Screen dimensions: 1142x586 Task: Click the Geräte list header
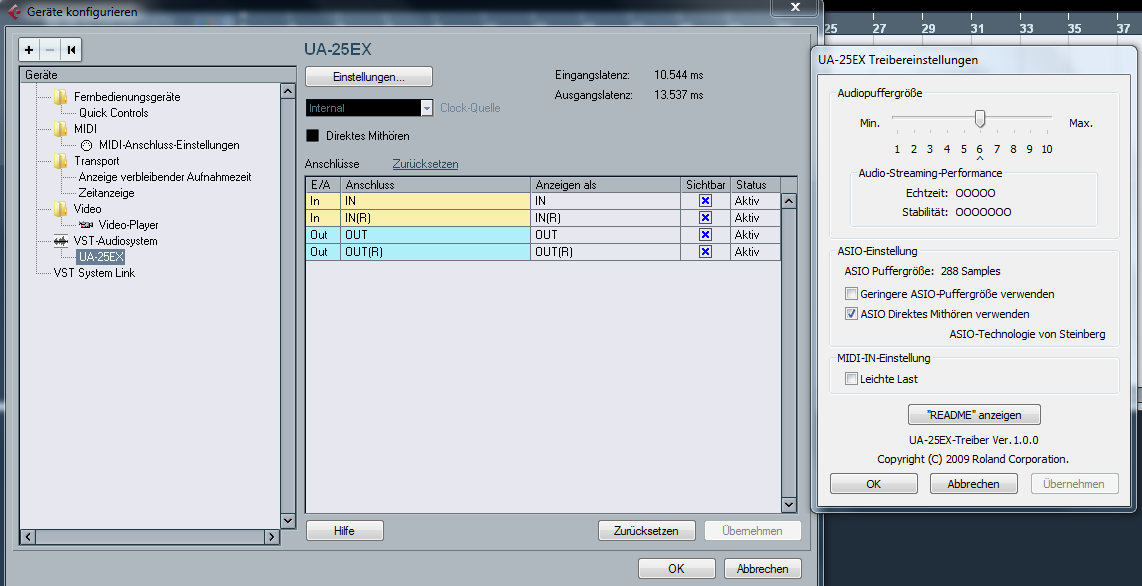click(157, 75)
